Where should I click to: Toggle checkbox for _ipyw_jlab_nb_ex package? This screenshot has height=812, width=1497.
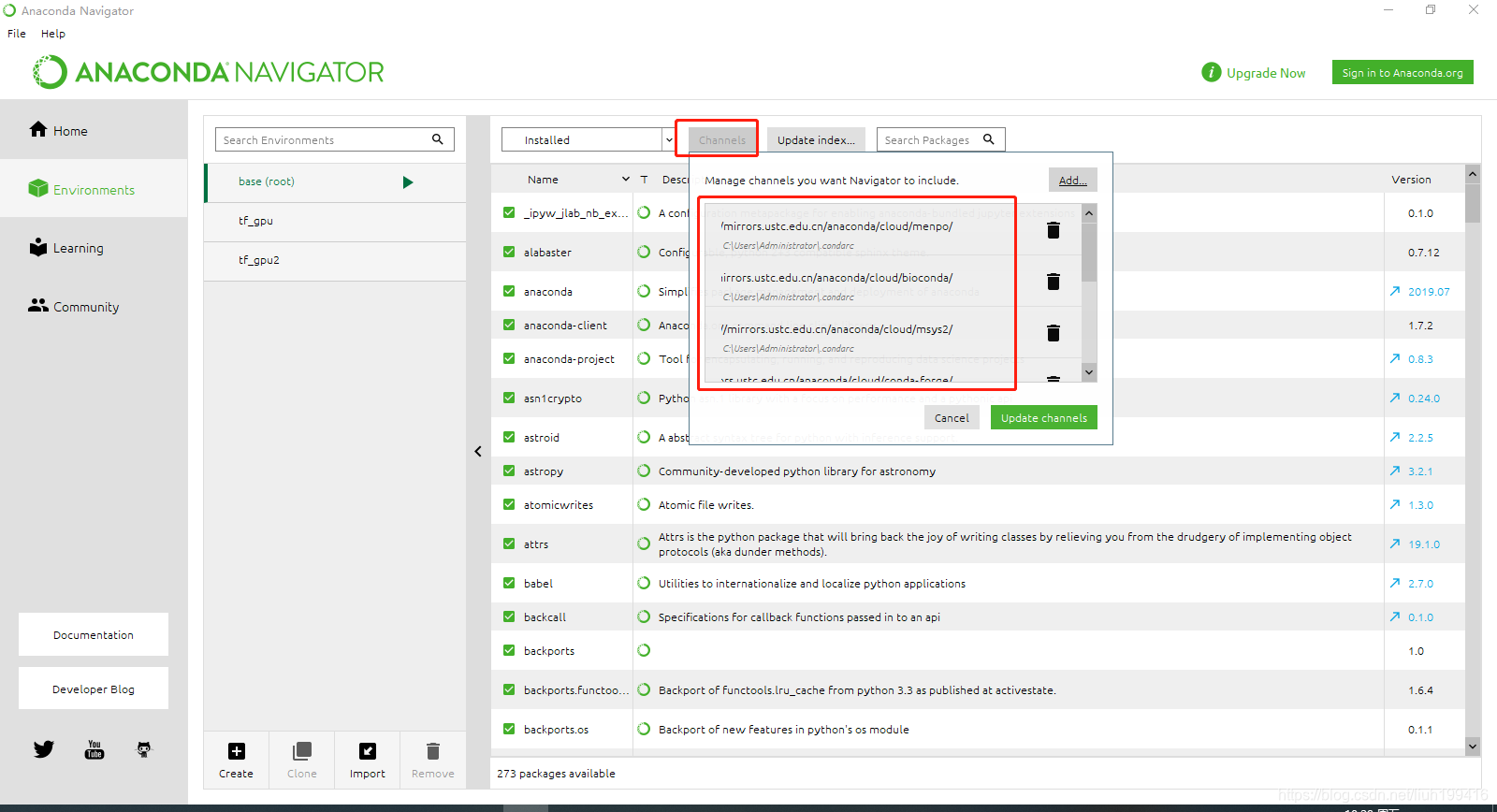509,212
